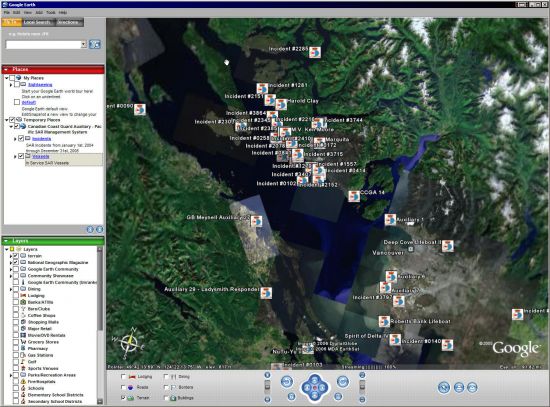Expand the Parks/Recreation Areas layer group
The width and height of the screenshot is (550, 407).
coord(11,375)
